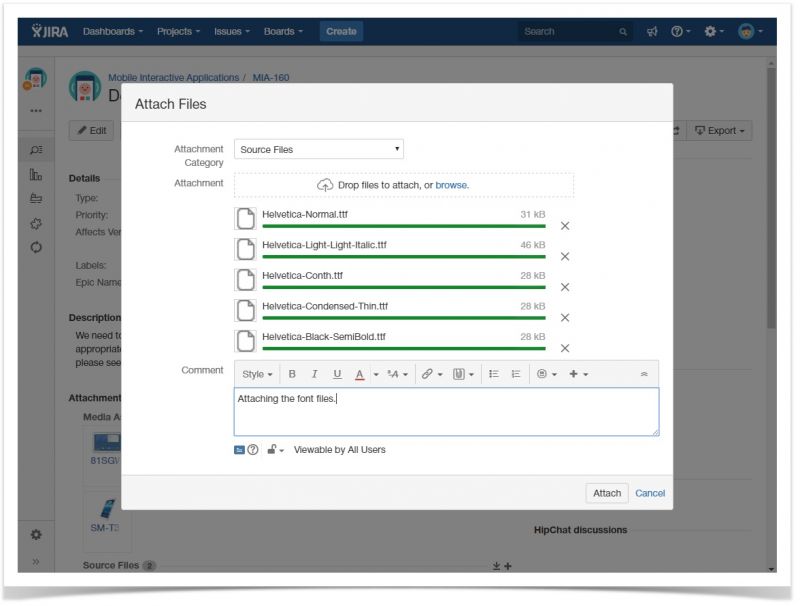Toggle bold formatting in comment editor

(x=292, y=374)
